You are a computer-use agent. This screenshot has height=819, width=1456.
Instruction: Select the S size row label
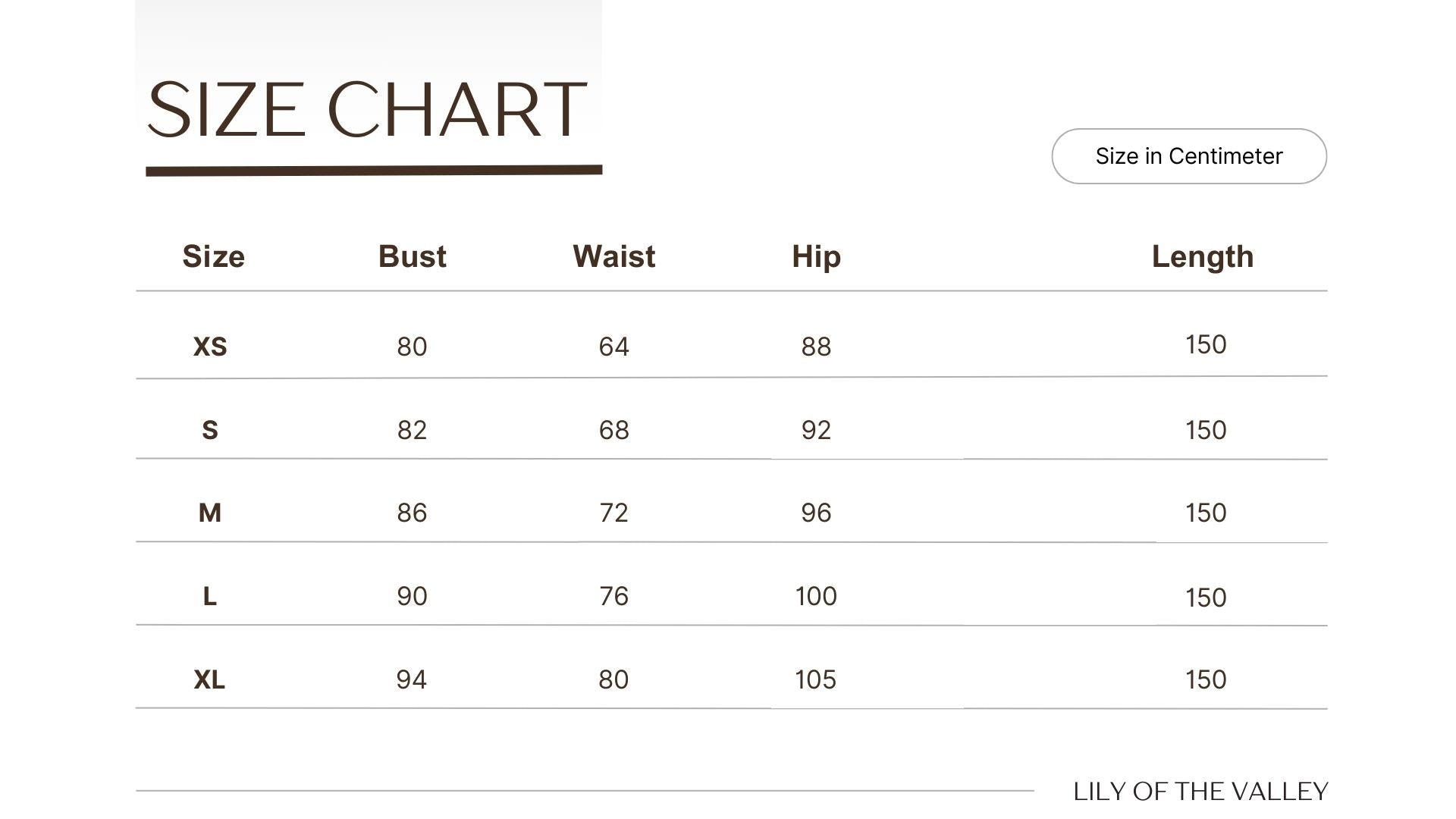coord(210,430)
